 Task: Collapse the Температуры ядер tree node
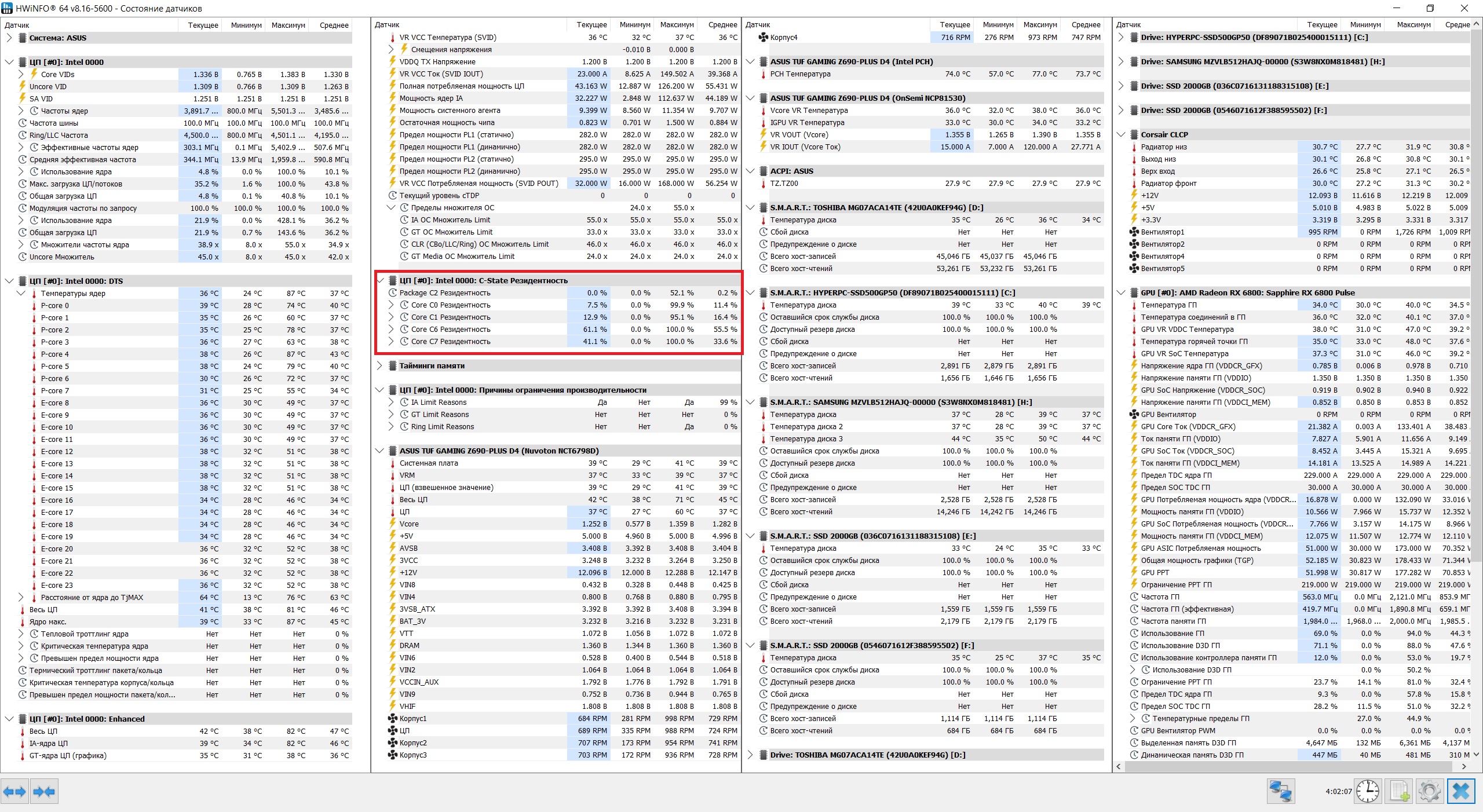point(21,293)
